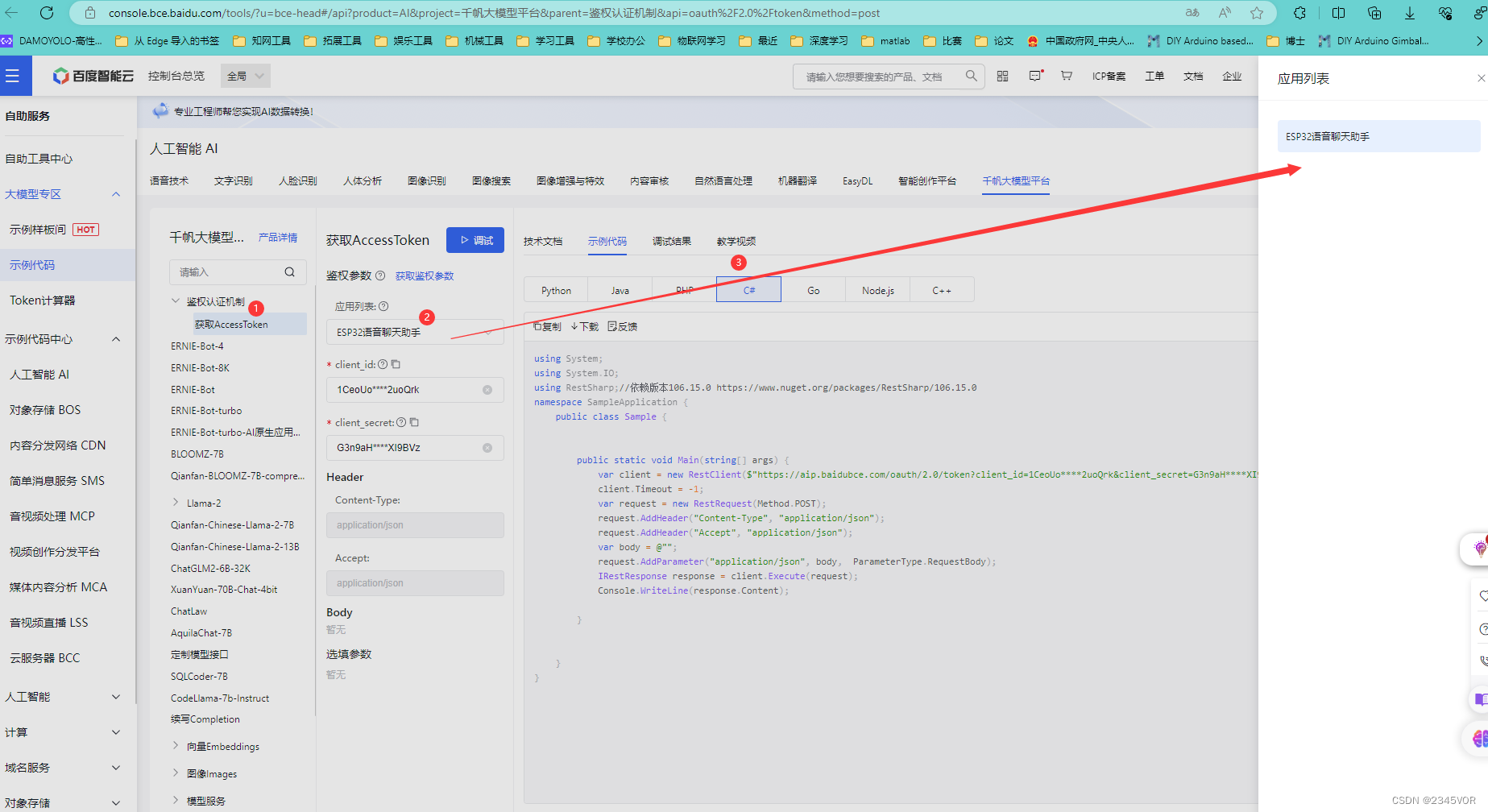The width and height of the screenshot is (1488, 812).
Task: Open the message notifications icon
Action: click(x=1035, y=76)
